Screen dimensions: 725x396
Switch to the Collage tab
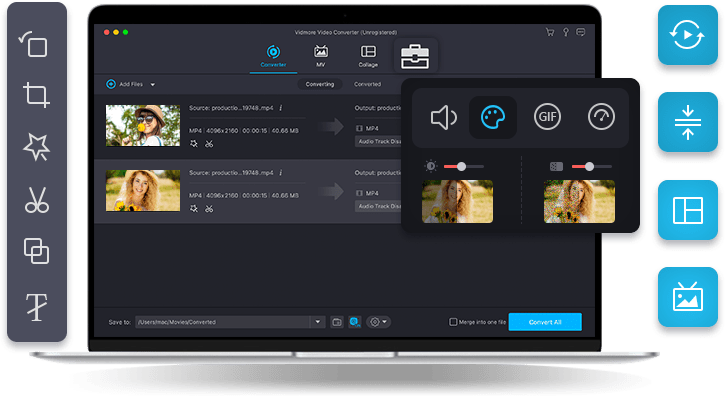coord(368,56)
